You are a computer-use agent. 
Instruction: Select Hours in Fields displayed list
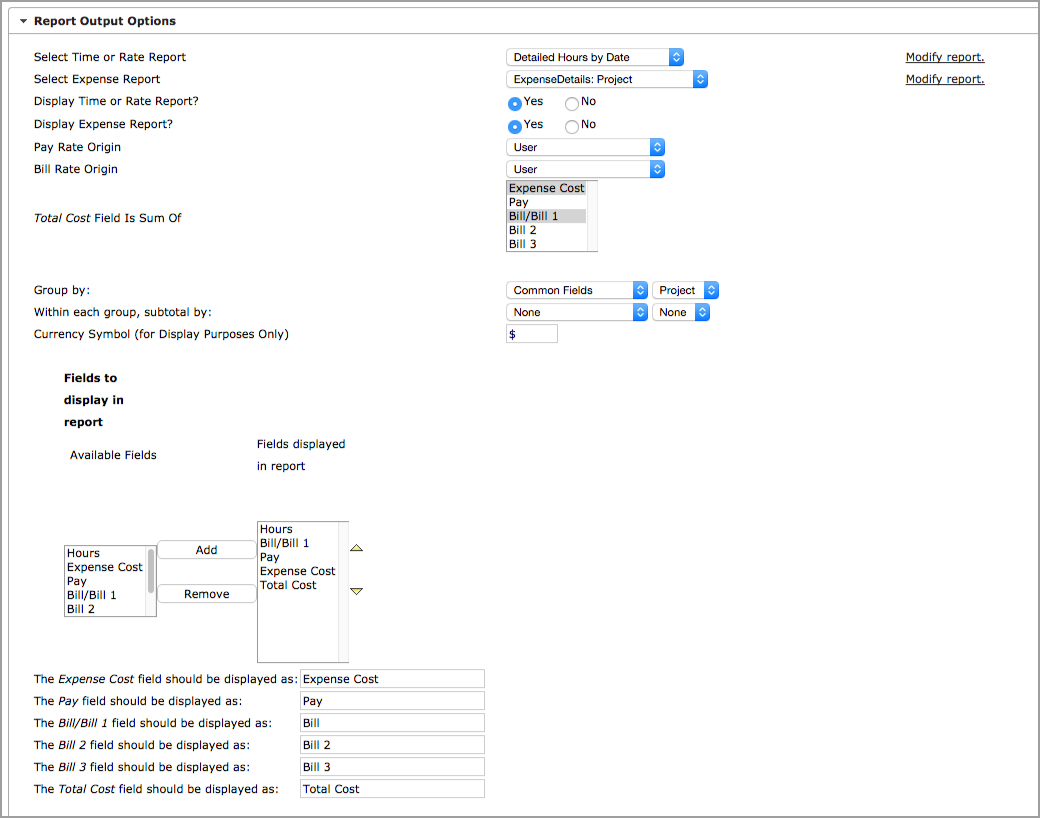point(298,529)
